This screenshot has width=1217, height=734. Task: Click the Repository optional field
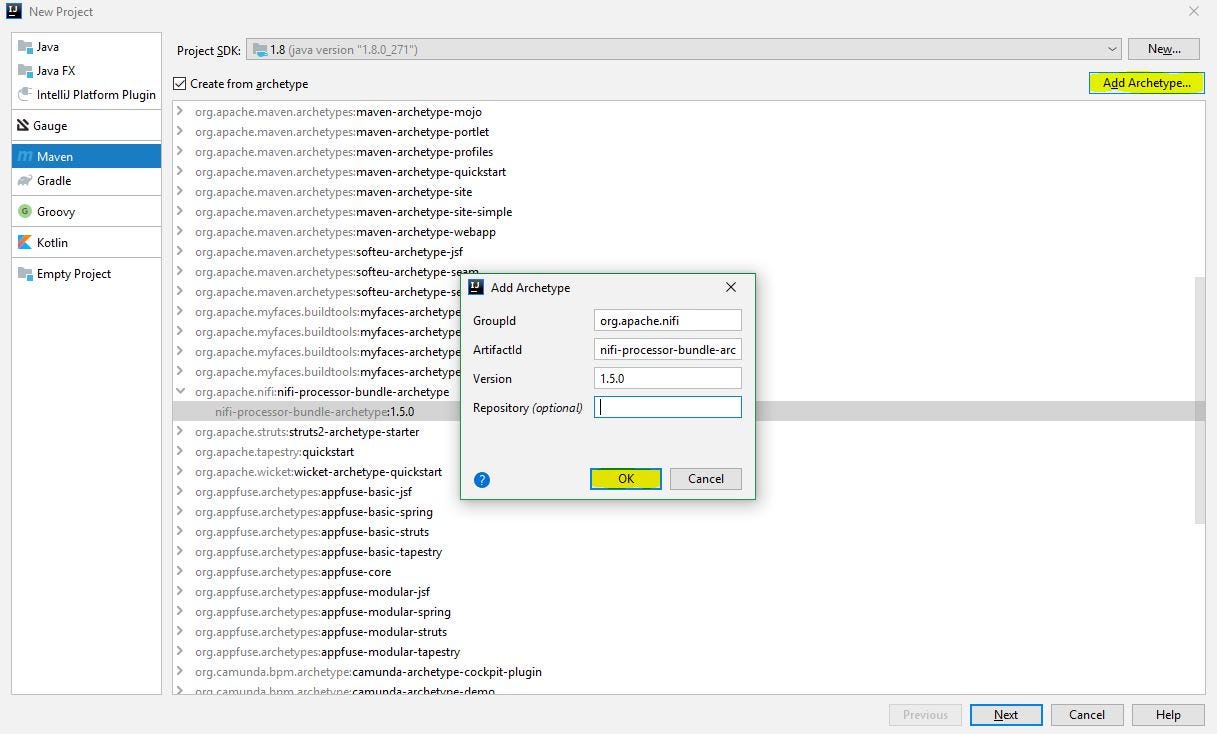click(x=668, y=407)
